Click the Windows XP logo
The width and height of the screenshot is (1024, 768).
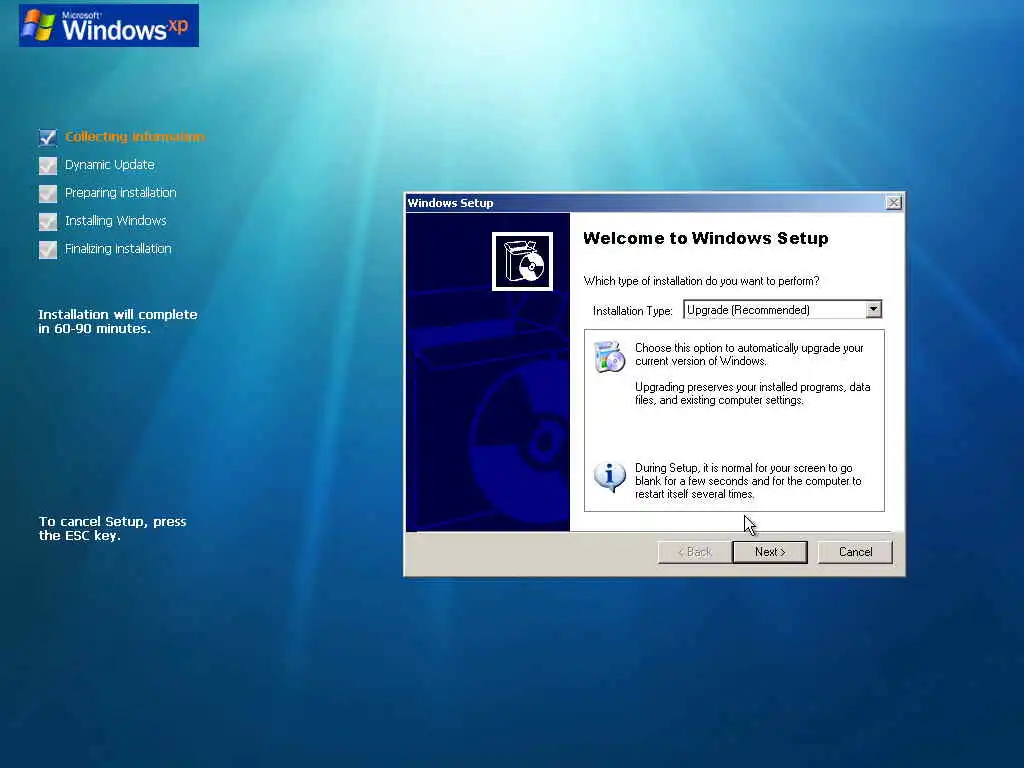click(x=109, y=25)
